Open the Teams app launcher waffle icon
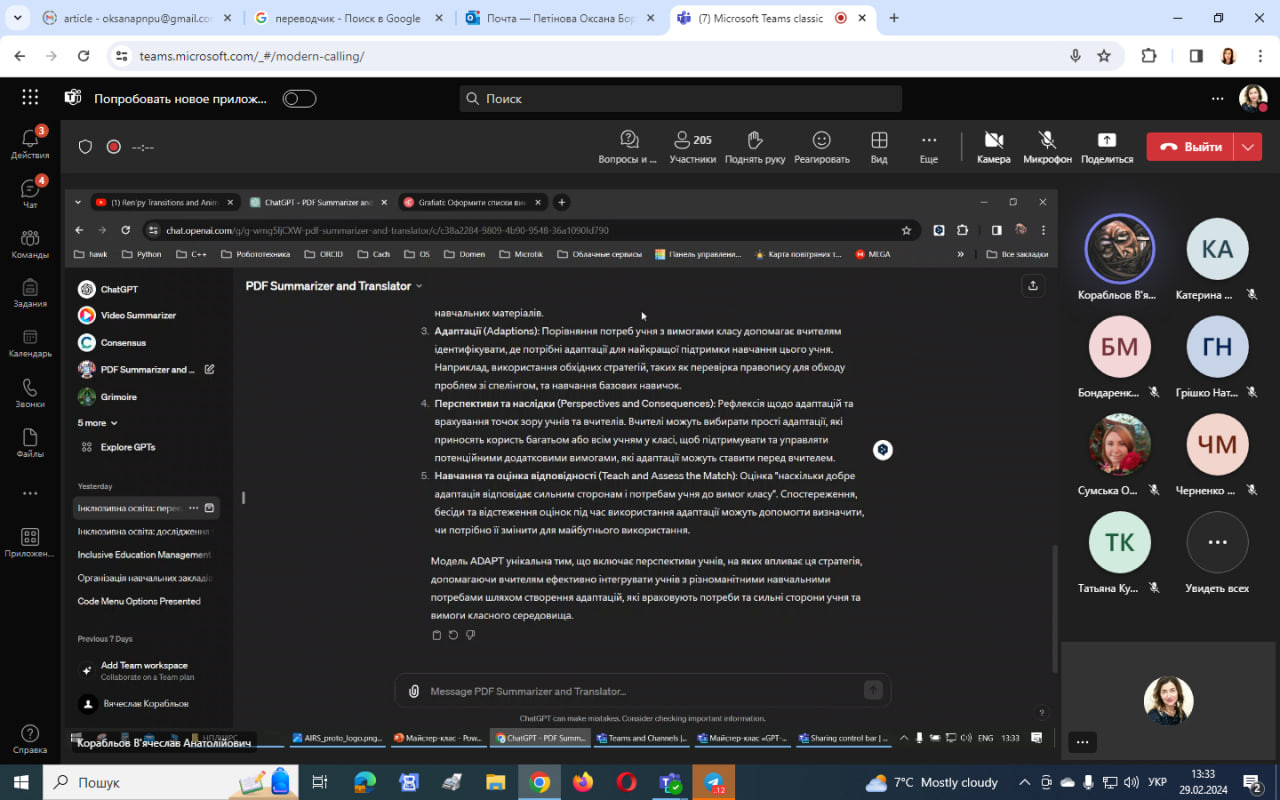This screenshot has width=1280, height=800. 30,98
